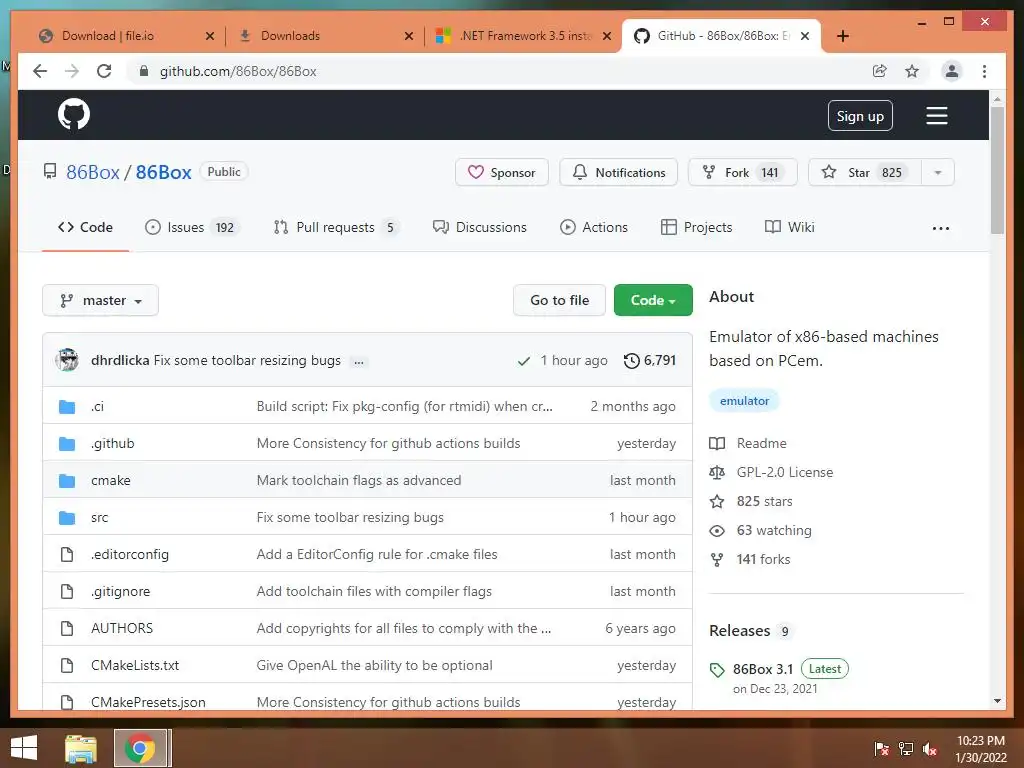Open a new browser tab
Image resolution: width=1024 pixels, height=768 pixels.
click(x=842, y=36)
